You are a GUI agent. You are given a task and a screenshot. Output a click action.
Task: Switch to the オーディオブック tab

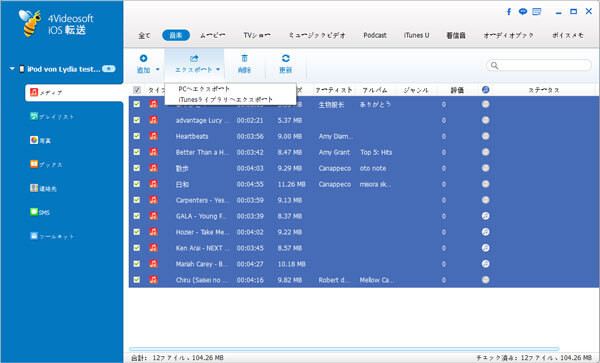(x=508, y=35)
